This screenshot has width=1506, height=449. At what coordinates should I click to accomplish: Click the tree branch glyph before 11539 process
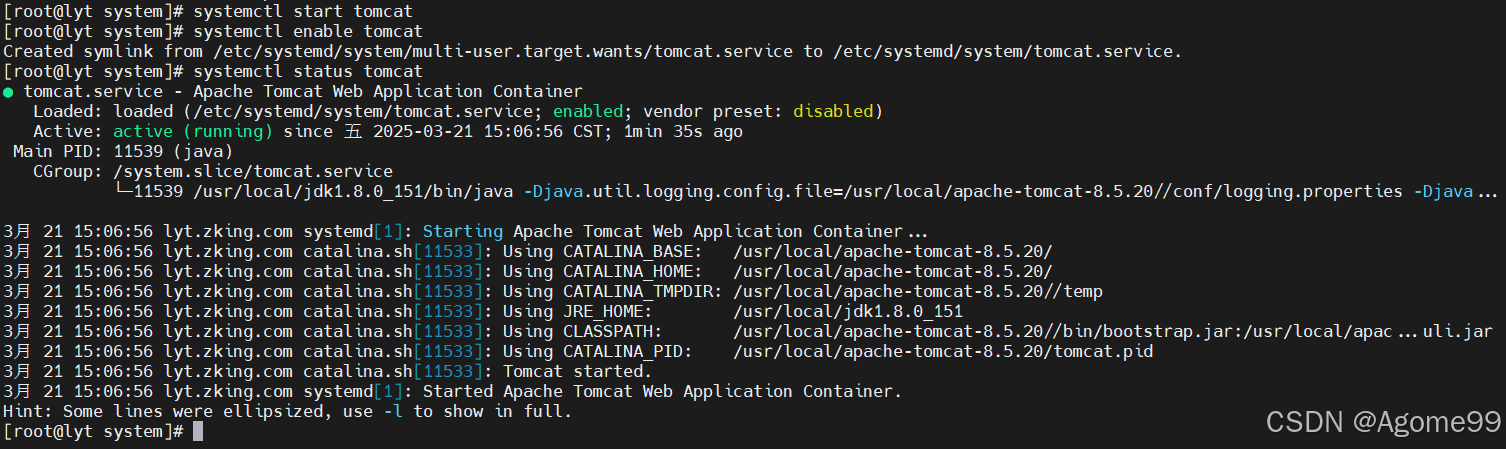click(x=123, y=190)
